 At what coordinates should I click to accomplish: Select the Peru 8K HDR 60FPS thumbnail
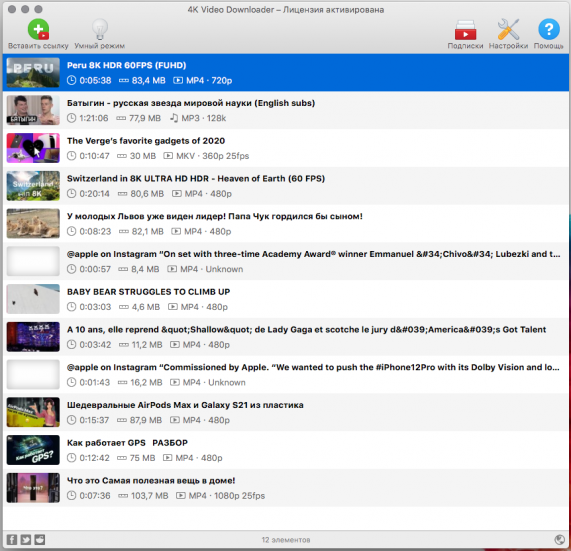(x=33, y=72)
